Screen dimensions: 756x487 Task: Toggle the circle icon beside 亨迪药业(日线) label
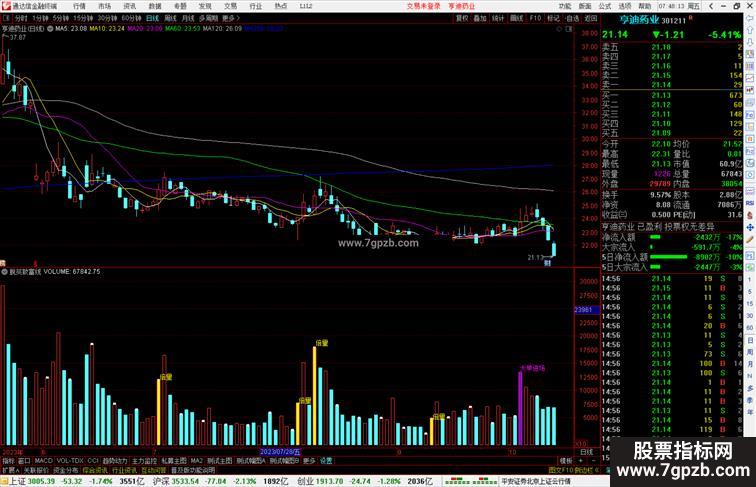(x=50, y=29)
